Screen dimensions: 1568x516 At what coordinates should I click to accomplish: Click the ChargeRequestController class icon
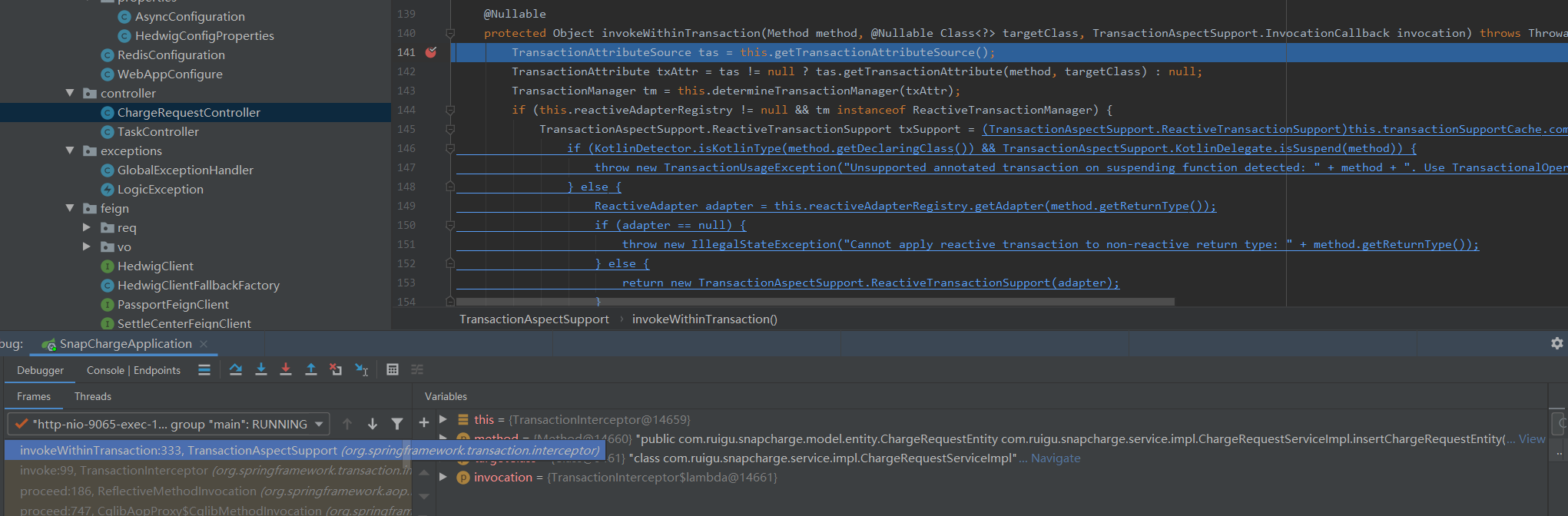(x=108, y=113)
